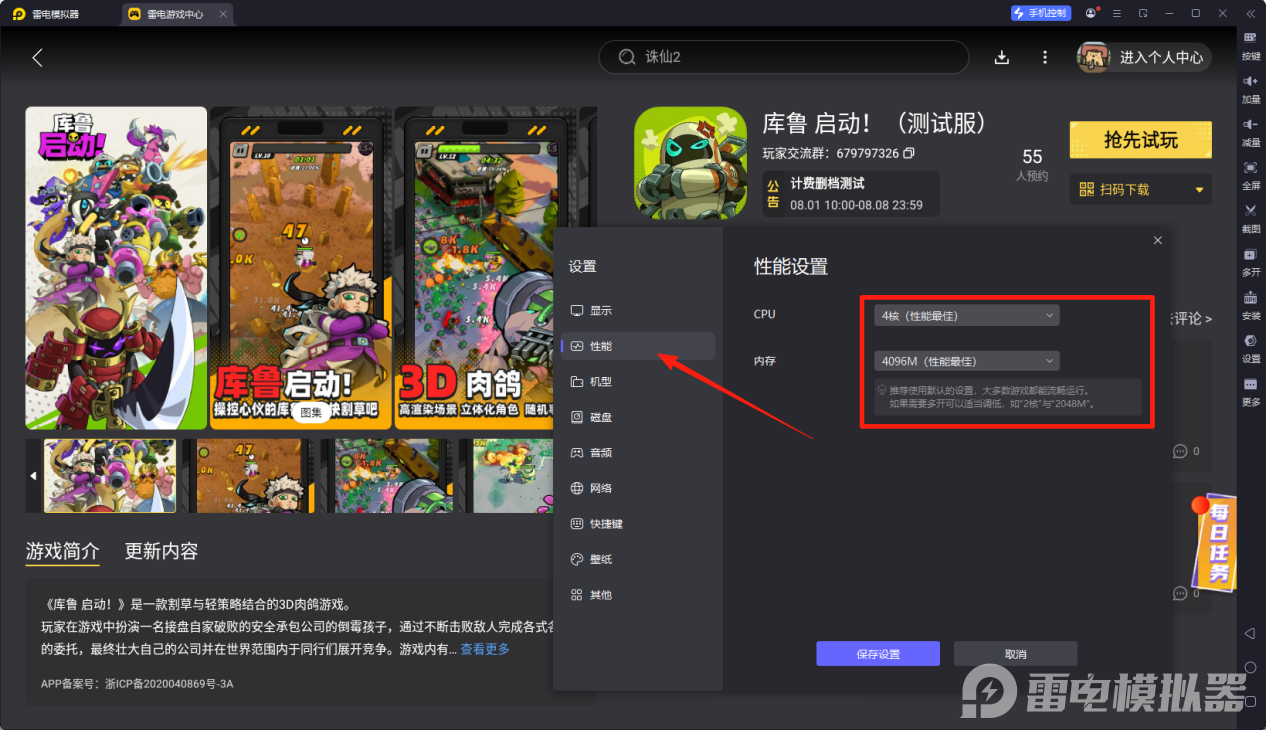Image resolution: width=1266 pixels, height=730 pixels.
Task: Click the resize-window icon in title bar
Action: (1143, 13)
